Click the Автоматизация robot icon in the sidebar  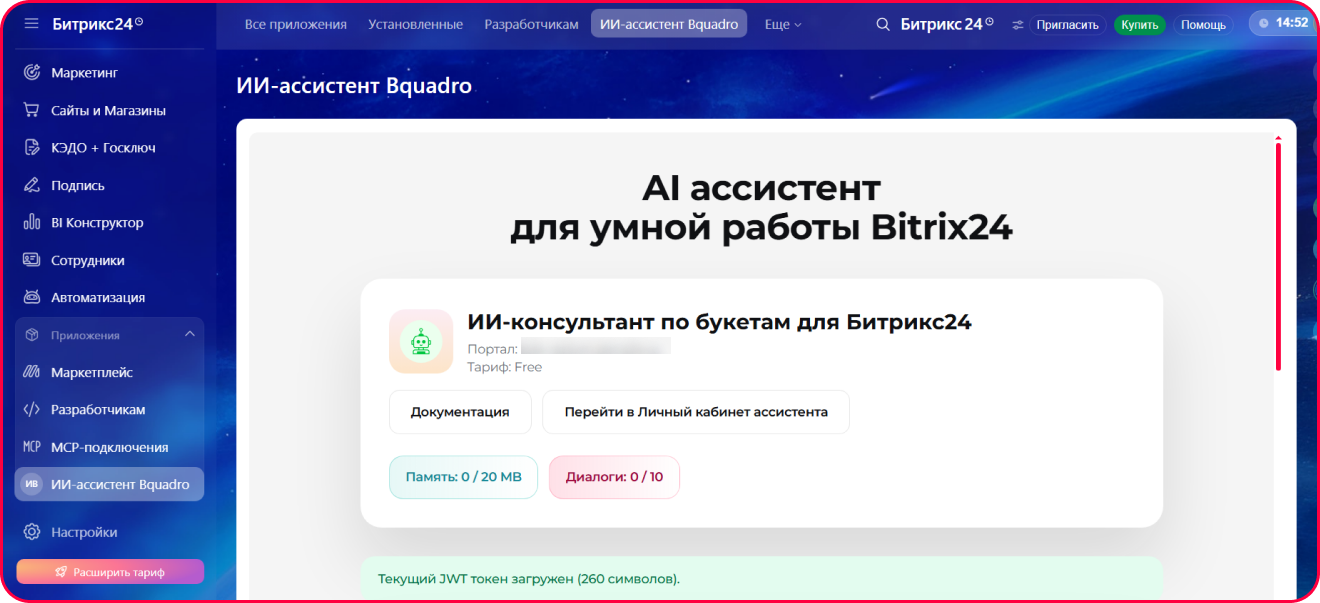tap(32, 297)
